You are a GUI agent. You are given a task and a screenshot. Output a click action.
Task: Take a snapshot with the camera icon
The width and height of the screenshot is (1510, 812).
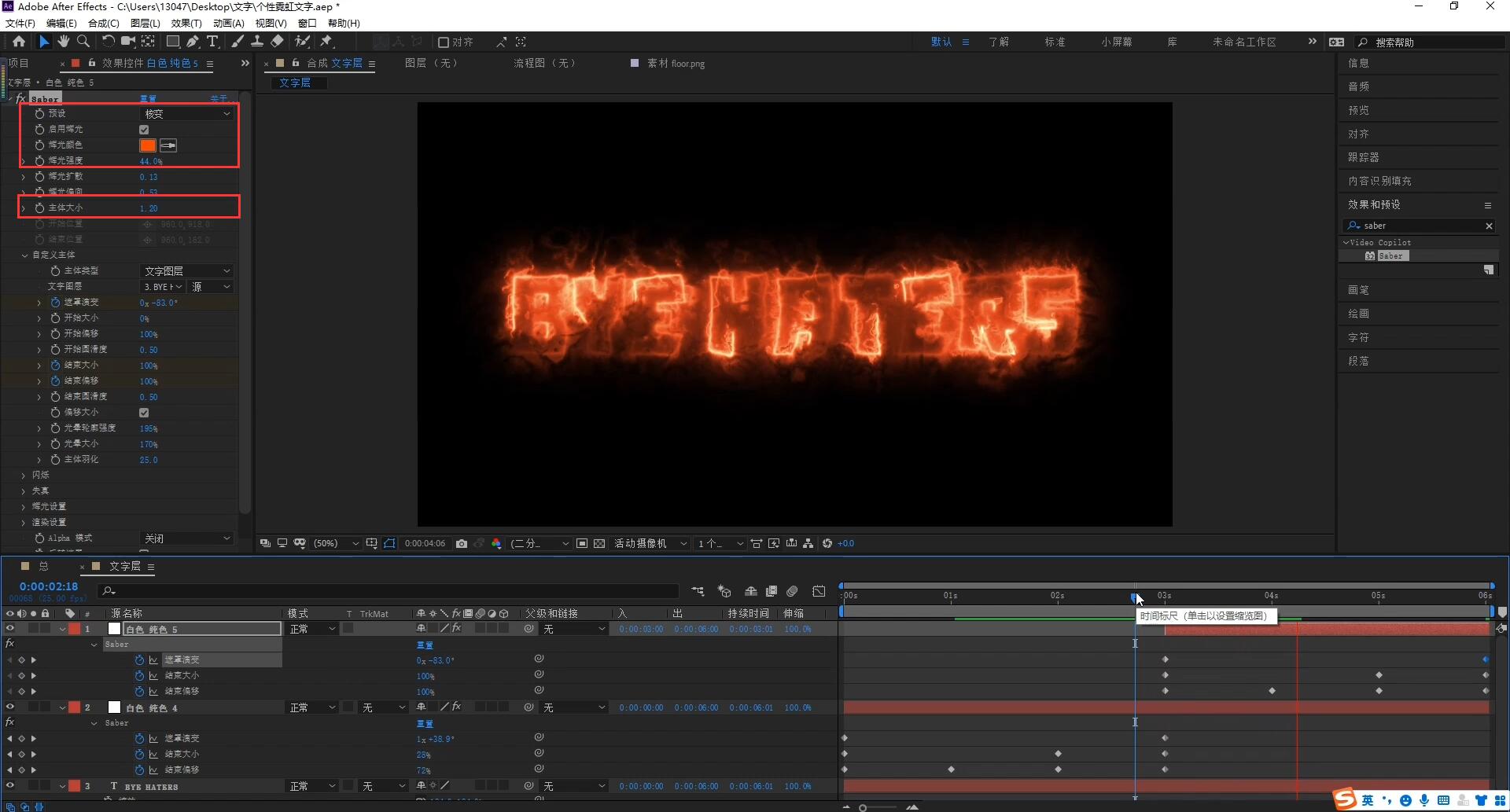pyautogui.click(x=462, y=543)
